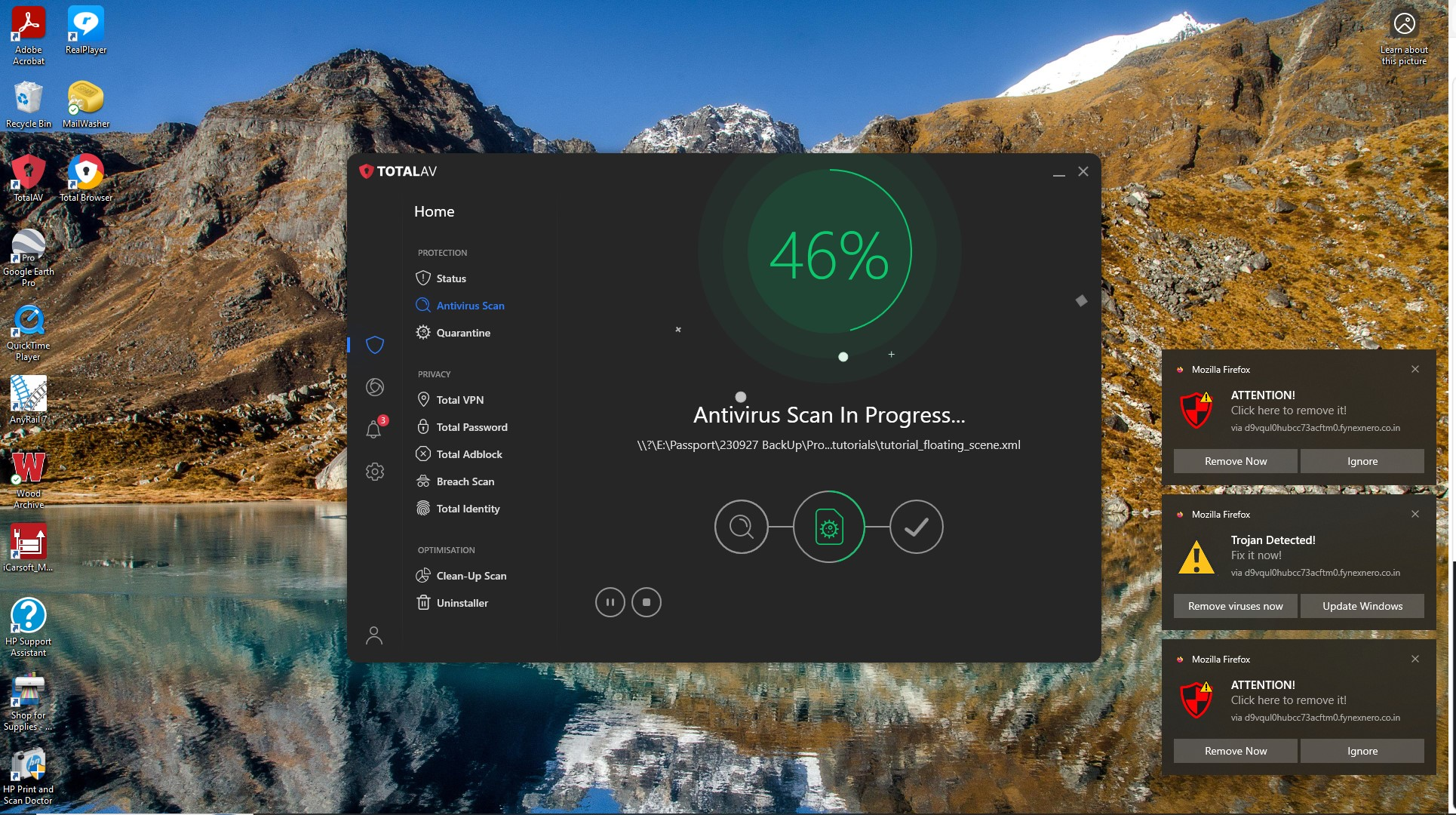Image resolution: width=1456 pixels, height=815 pixels.
Task: Open the Uninstaller menu item
Action: click(x=453, y=603)
